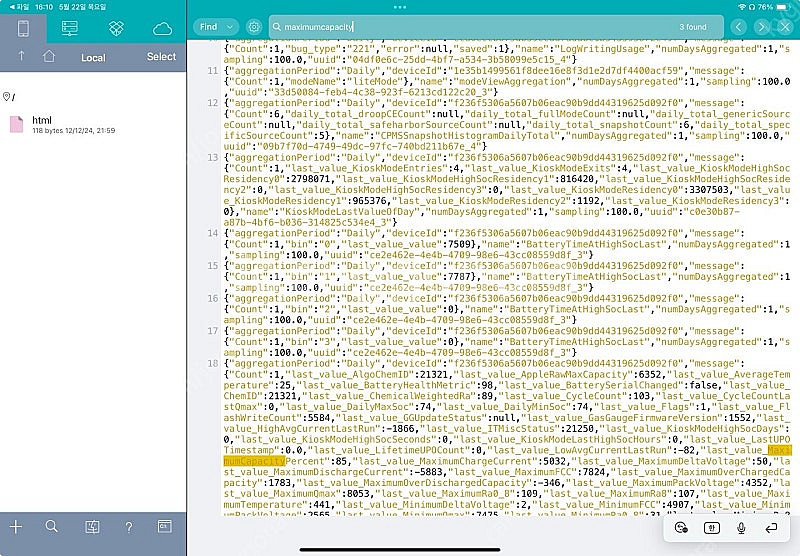Tap line number 16 in the gutter
The width and height of the screenshot is (800, 556).
(x=213, y=298)
